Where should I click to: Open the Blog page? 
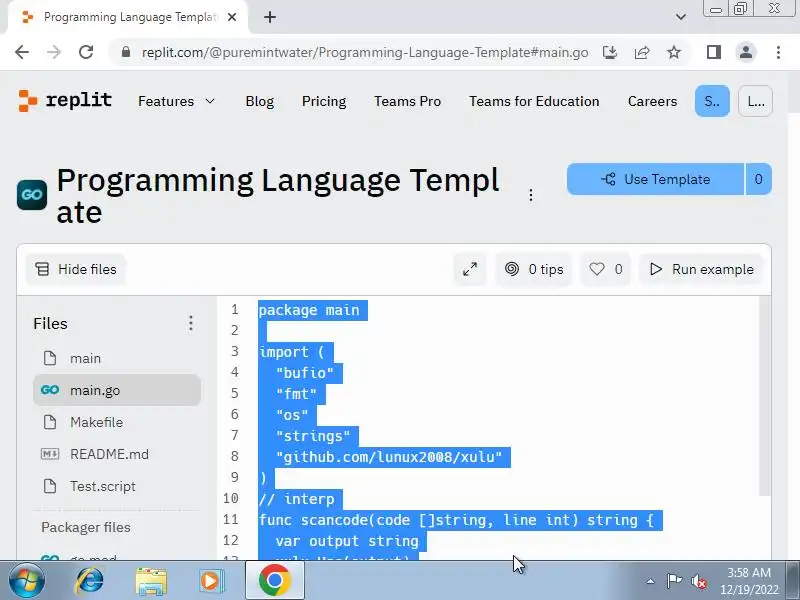260,101
